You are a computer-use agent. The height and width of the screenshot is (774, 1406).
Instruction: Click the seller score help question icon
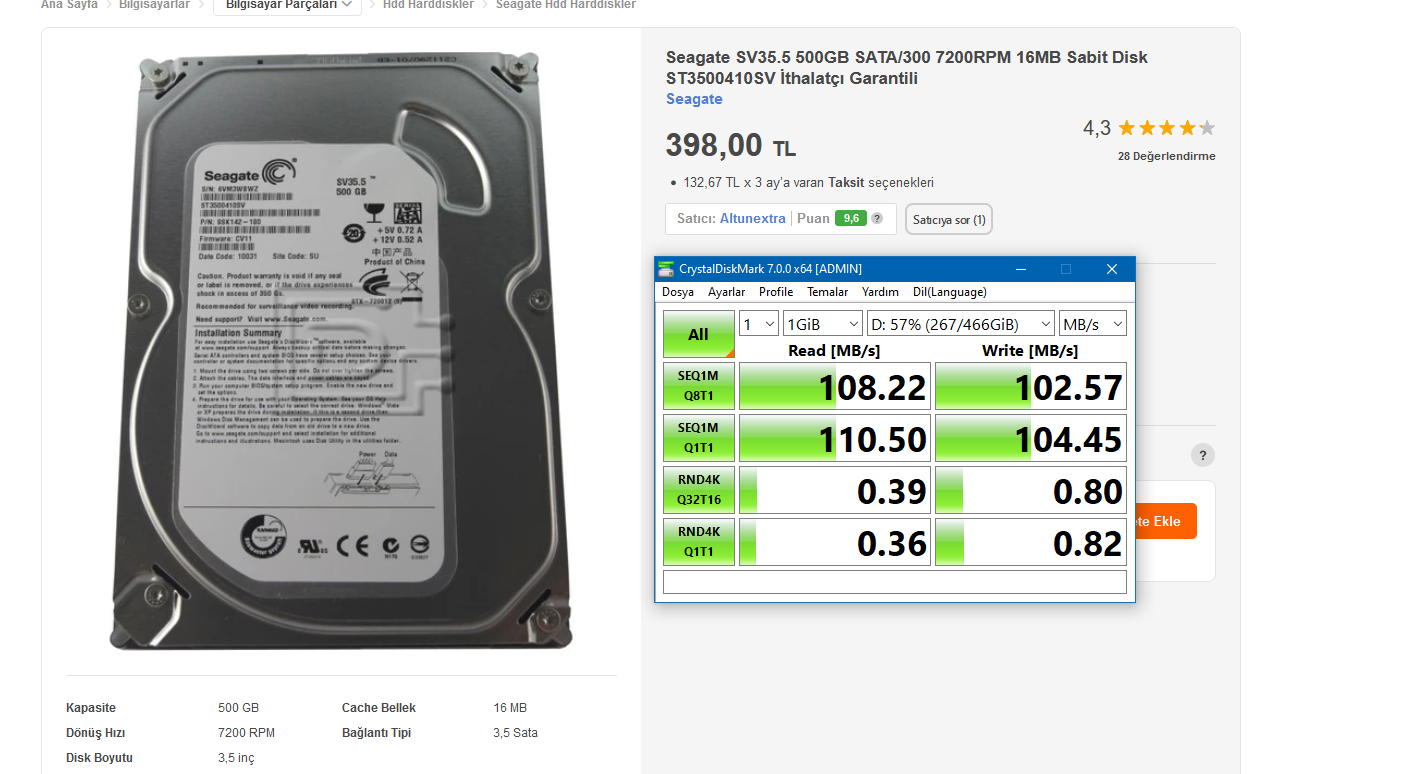click(877, 218)
